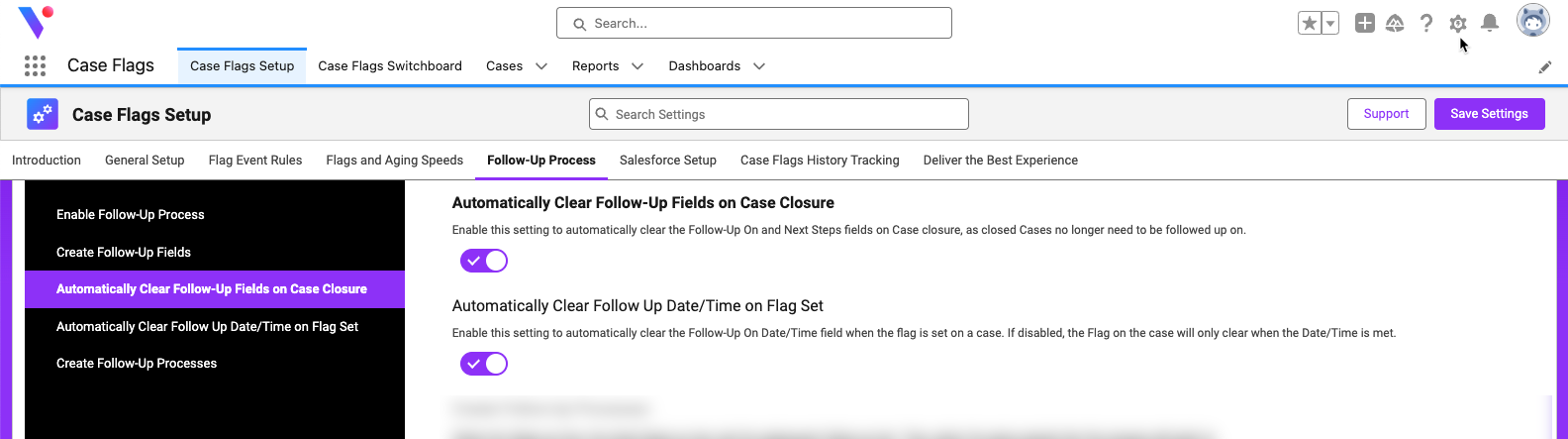Image resolution: width=1568 pixels, height=439 pixels.
Task: Open the Setup gear icon
Action: click(x=1457, y=23)
